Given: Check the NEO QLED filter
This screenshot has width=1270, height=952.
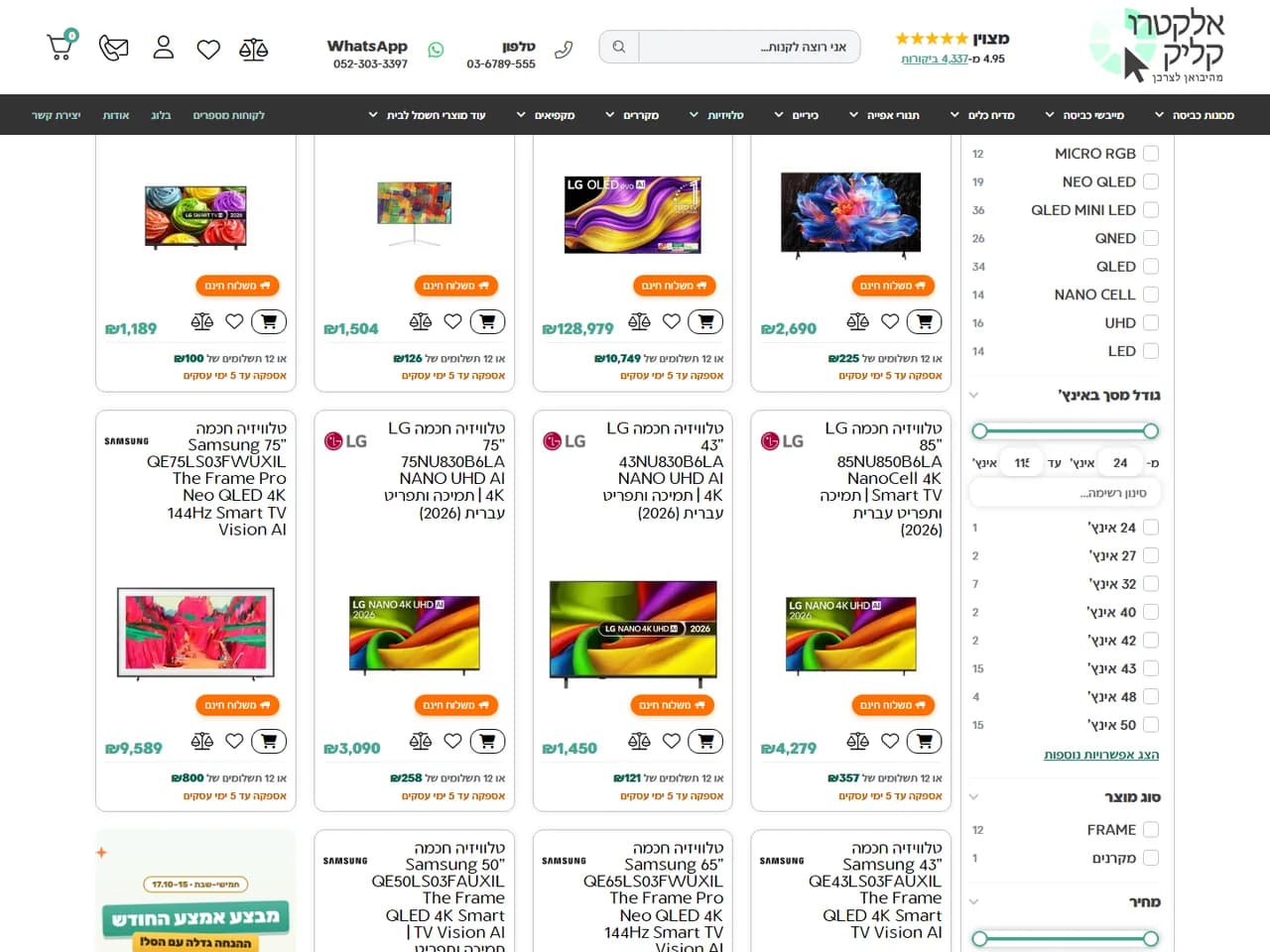Looking at the screenshot, I should [1151, 181].
